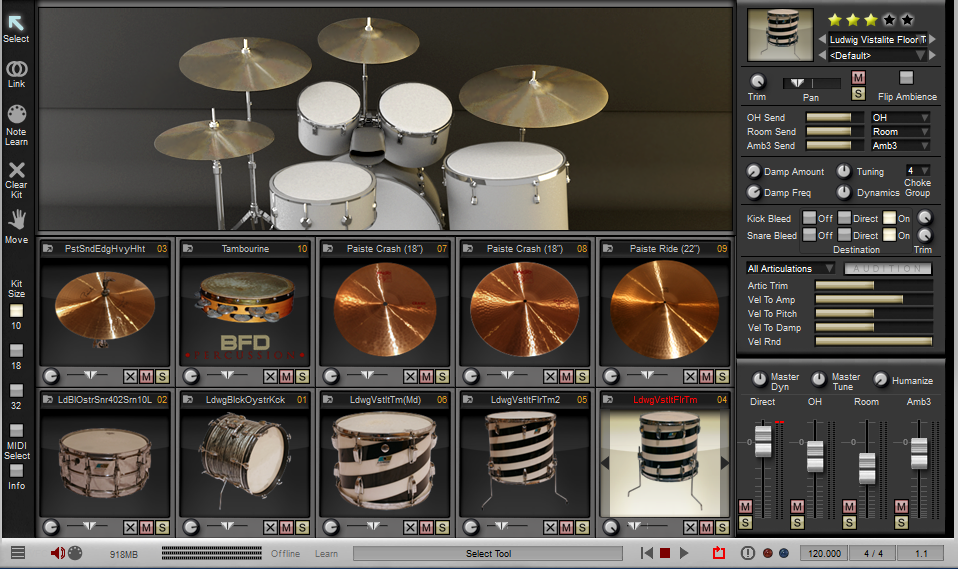Viewport: 958px width, 569px height.
Task: Mute the Tambourine slot
Action: coord(286,376)
